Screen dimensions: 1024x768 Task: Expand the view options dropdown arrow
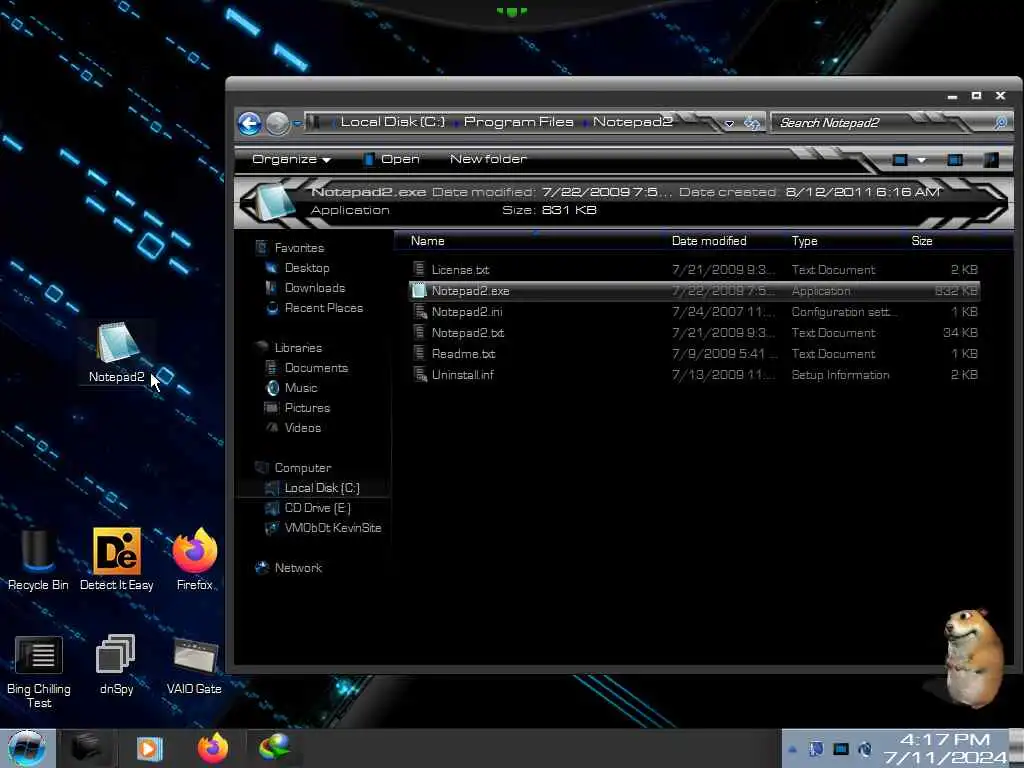(921, 160)
